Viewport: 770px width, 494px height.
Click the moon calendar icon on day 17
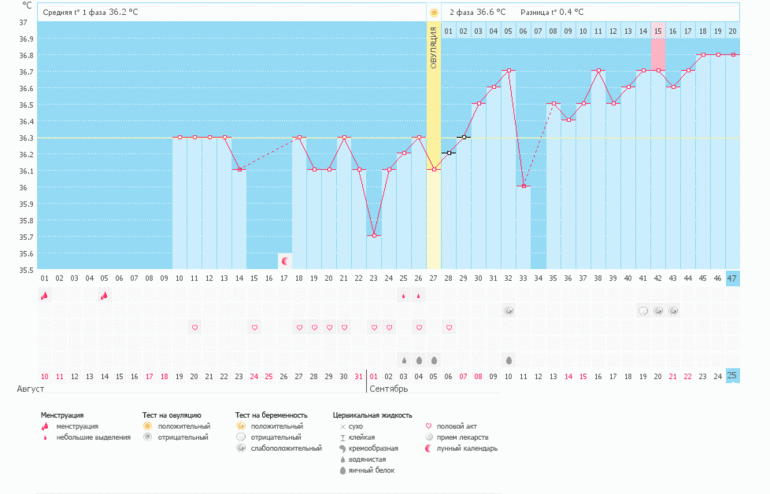pos(284,260)
